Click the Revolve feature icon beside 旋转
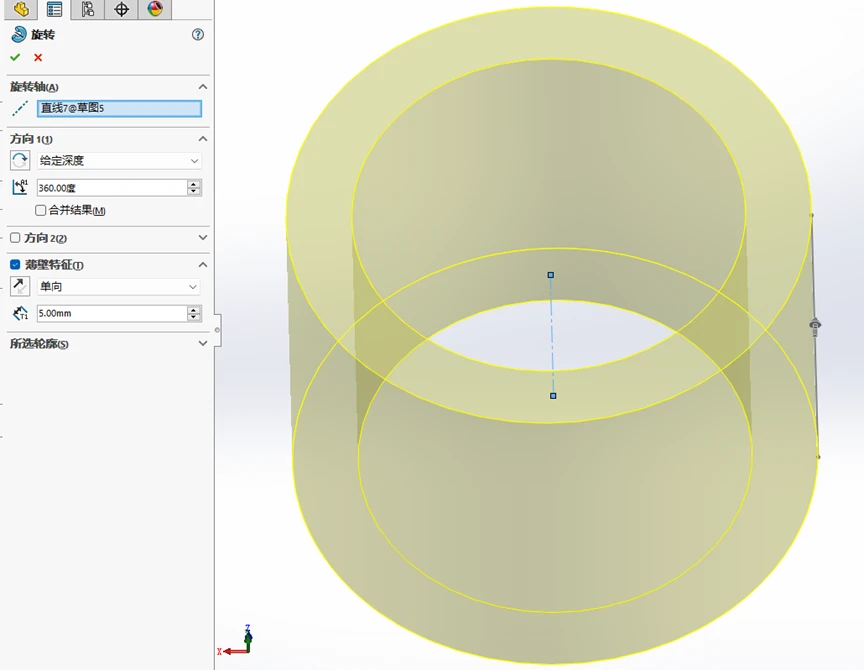 [x=18, y=34]
